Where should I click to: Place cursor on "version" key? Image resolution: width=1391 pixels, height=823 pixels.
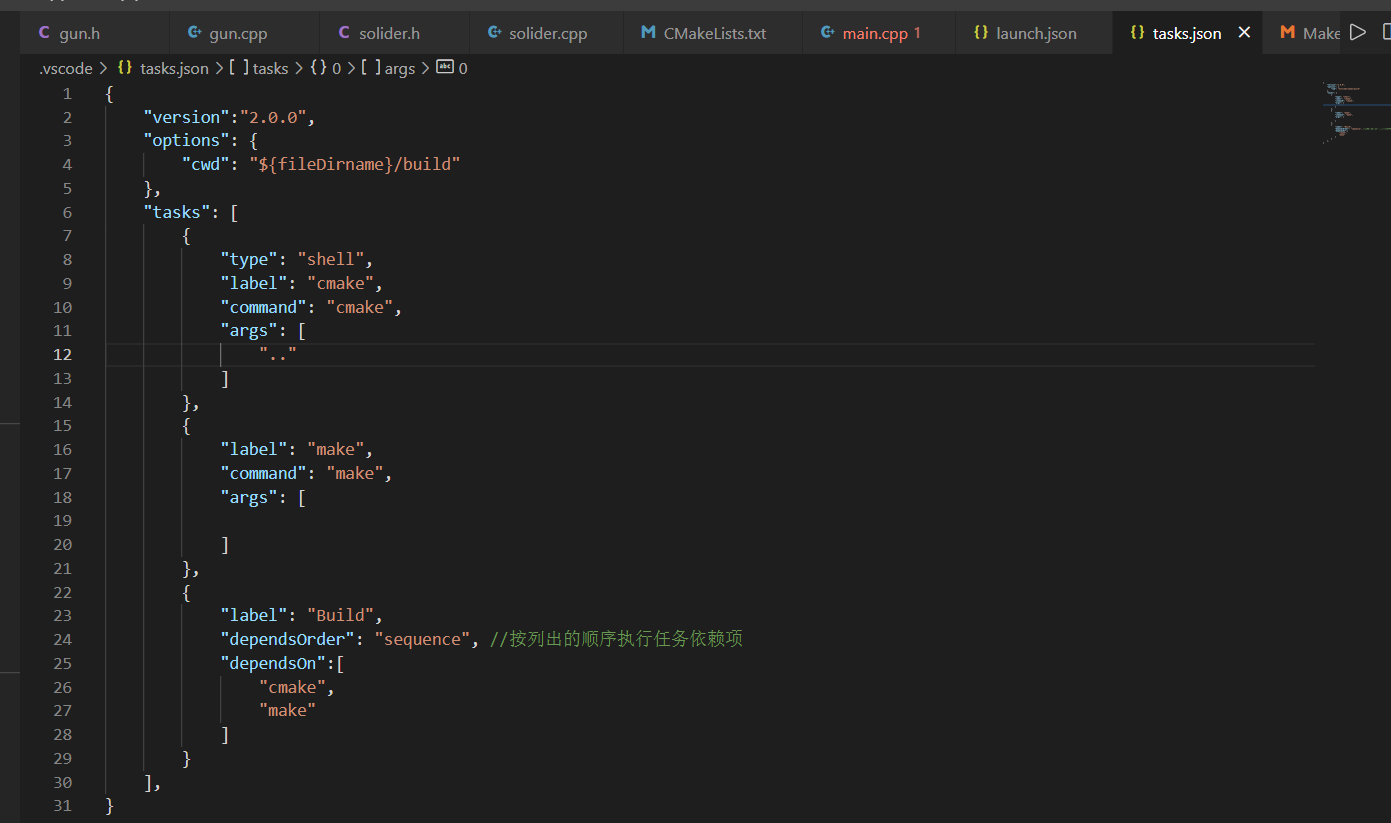click(186, 117)
